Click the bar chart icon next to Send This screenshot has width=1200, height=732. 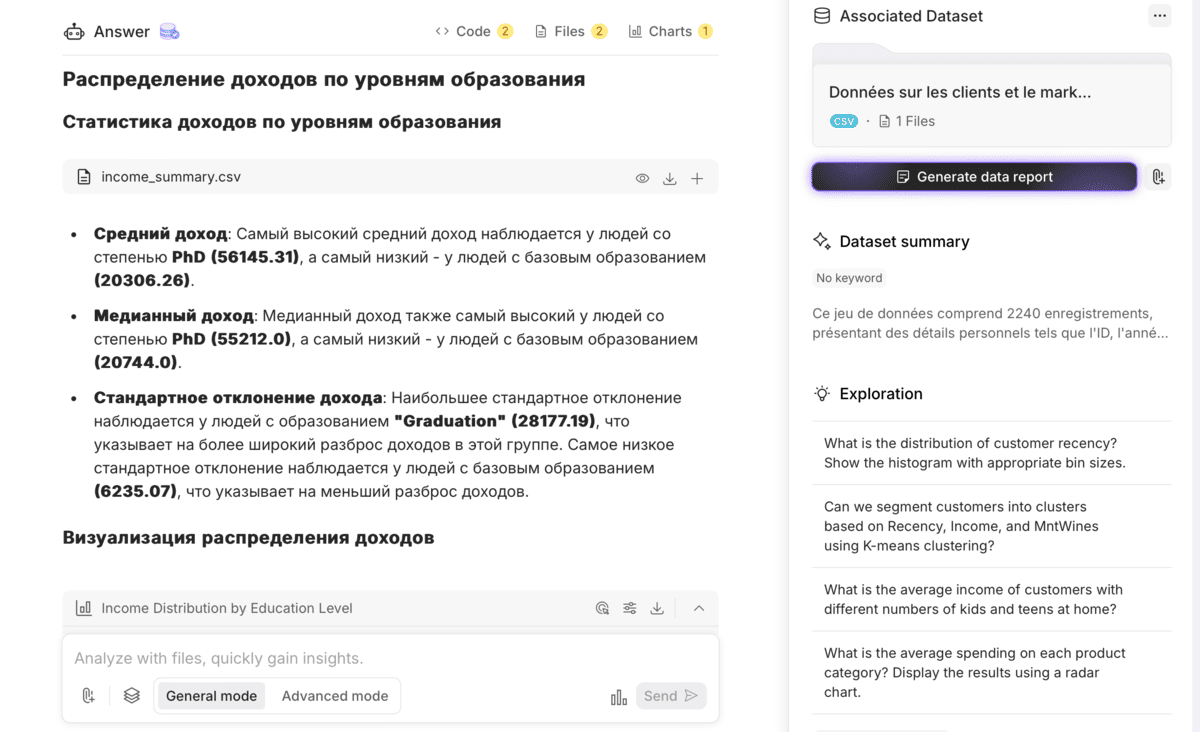(619, 697)
